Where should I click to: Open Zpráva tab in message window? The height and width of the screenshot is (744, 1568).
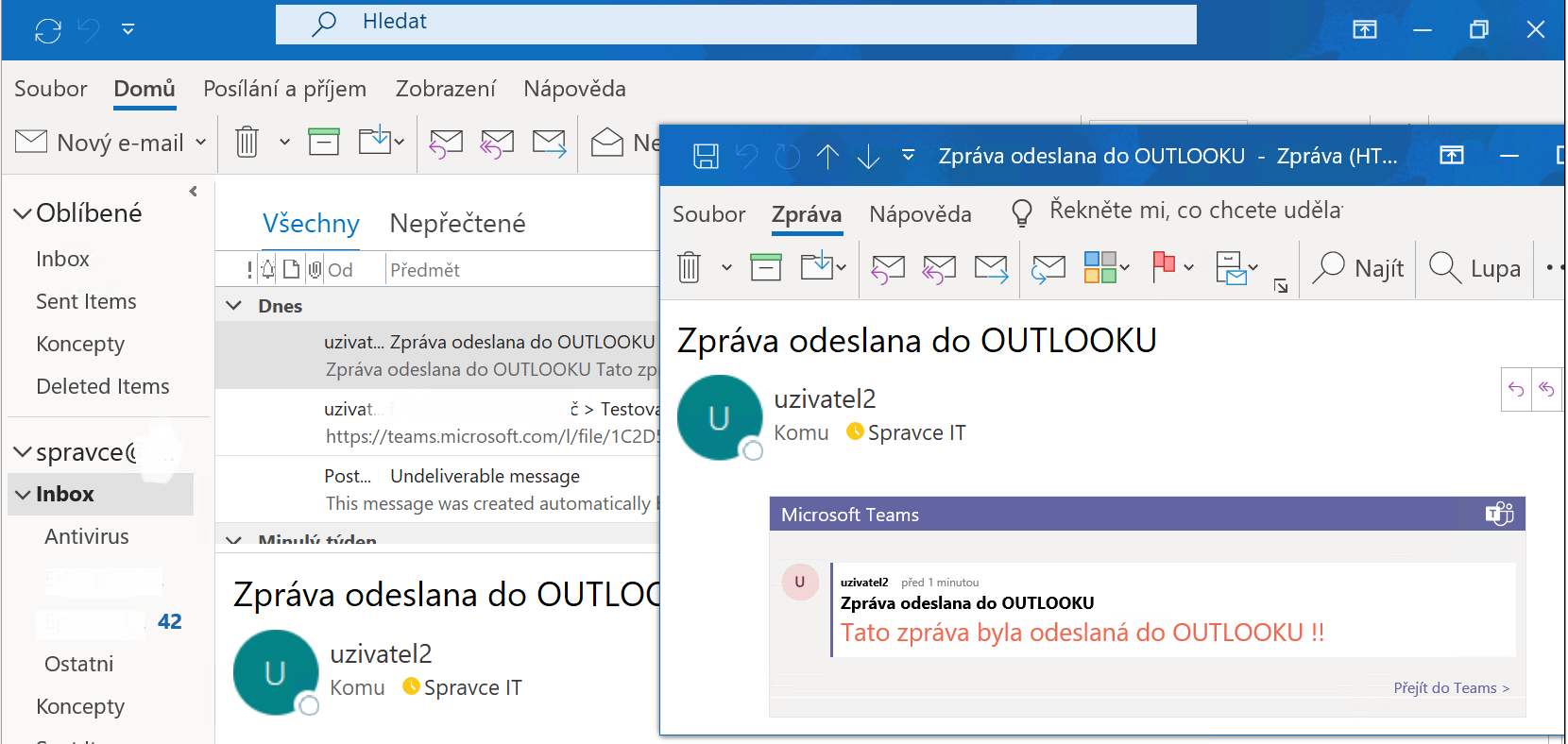tap(807, 214)
